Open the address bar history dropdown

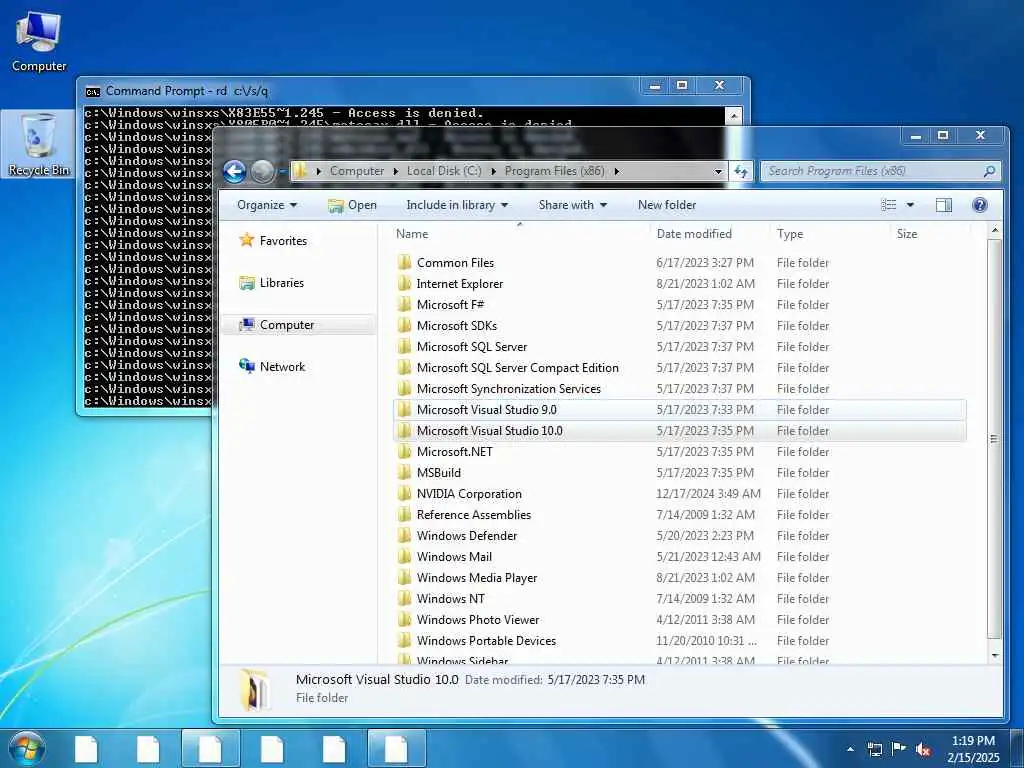click(x=718, y=172)
